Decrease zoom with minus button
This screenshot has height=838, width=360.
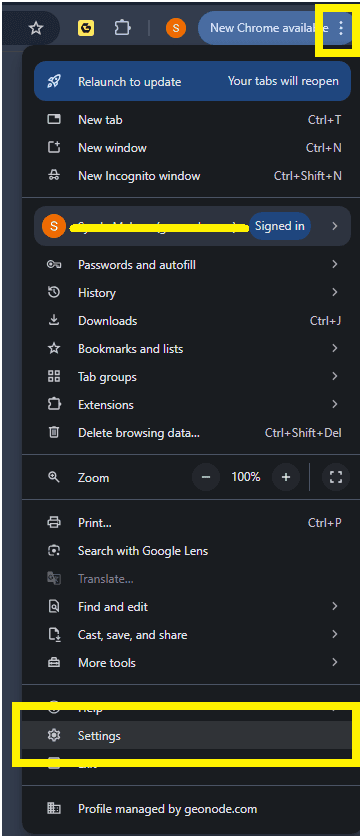click(206, 477)
